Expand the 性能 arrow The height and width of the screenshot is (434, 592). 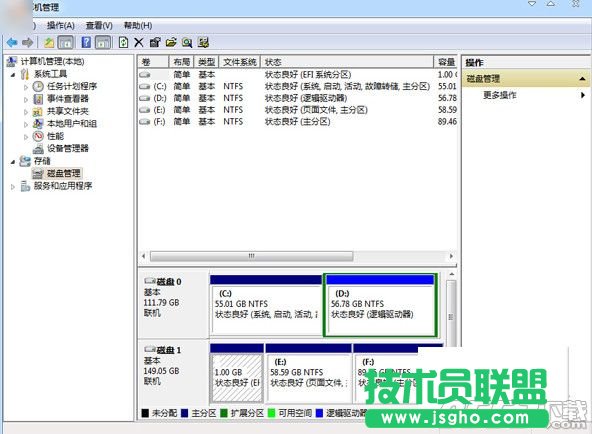(26, 137)
